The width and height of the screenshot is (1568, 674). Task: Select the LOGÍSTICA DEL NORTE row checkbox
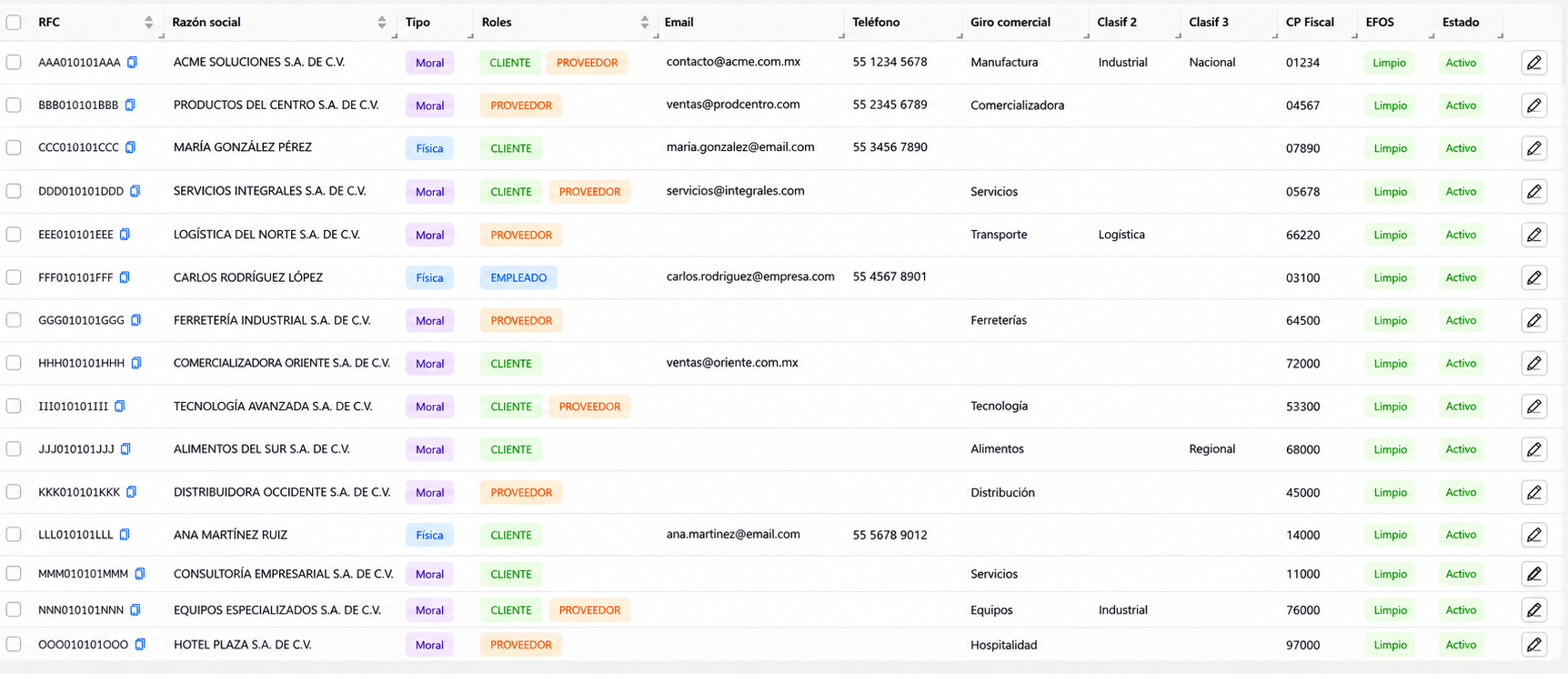click(14, 235)
